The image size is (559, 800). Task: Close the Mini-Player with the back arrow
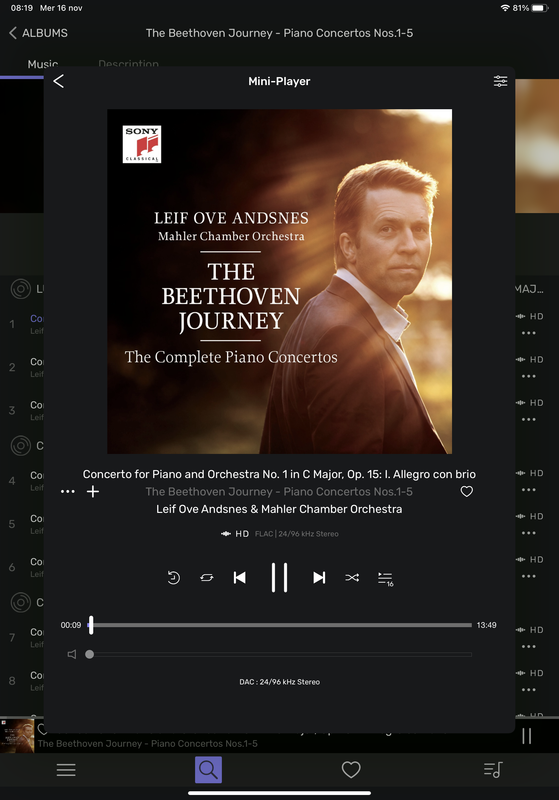pos(59,81)
